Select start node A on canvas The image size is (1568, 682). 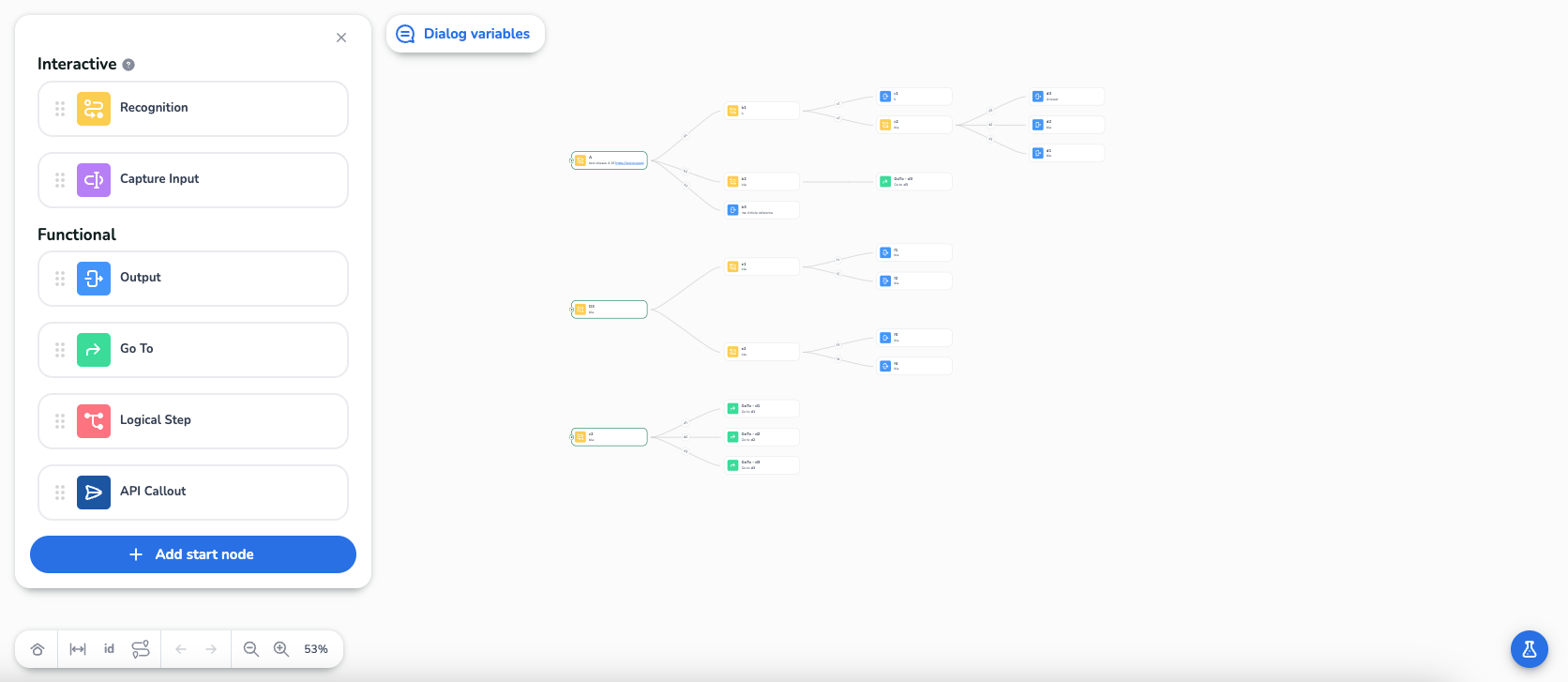click(610, 160)
